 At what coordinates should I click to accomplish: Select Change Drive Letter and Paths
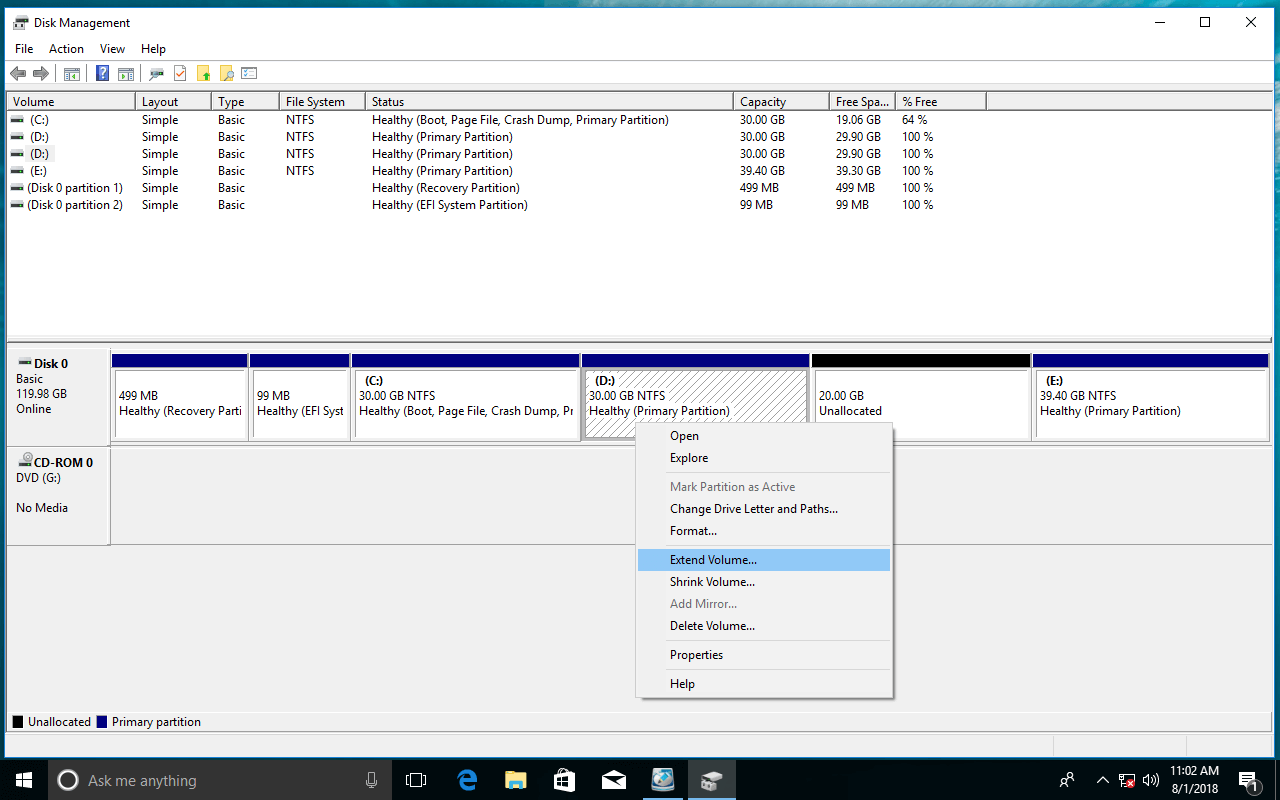click(754, 509)
